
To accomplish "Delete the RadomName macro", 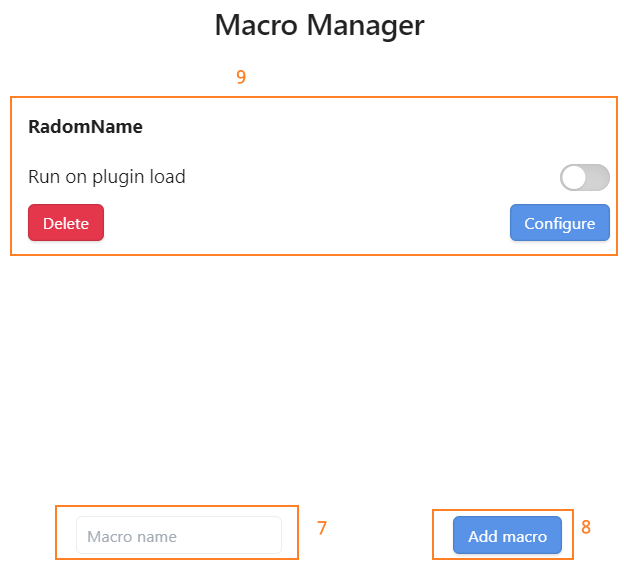I will 66,223.
